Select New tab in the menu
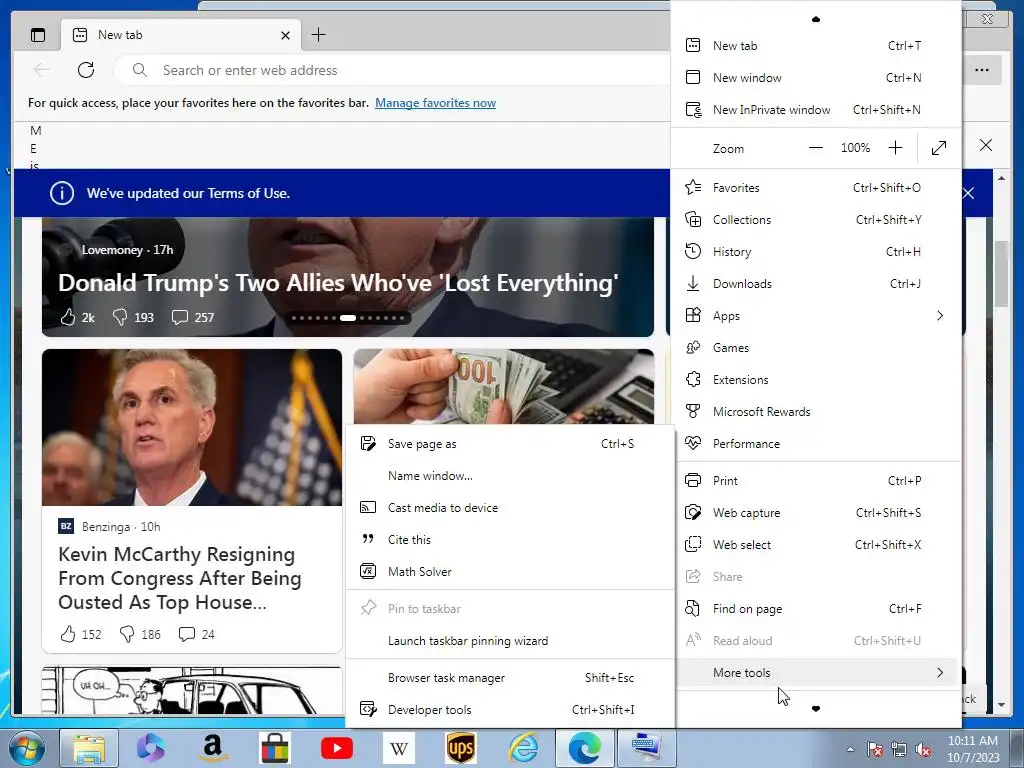Viewport: 1024px width, 768px height. click(x=816, y=46)
